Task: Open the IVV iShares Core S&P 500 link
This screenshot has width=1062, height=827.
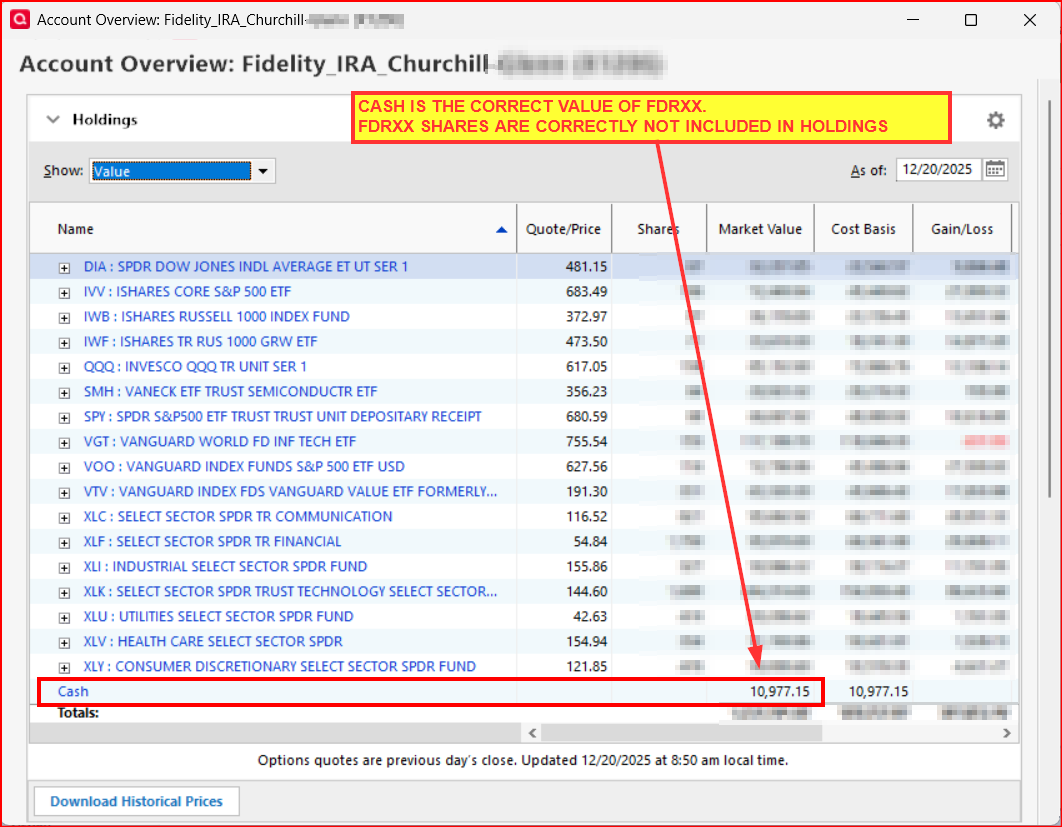Action: (187, 292)
